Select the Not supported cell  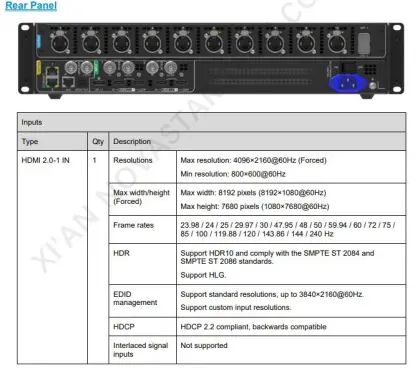point(291,350)
